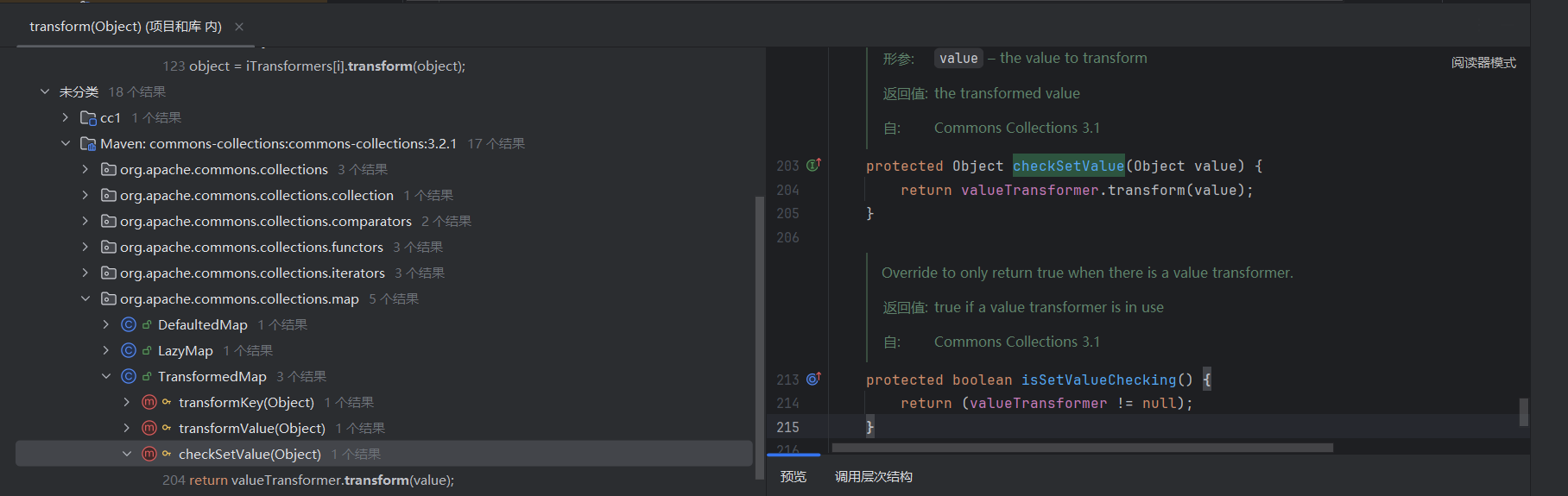Click the Maven commons-collections library icon
Viewport: 1568px width, 496px height.
tap(88, 143)
